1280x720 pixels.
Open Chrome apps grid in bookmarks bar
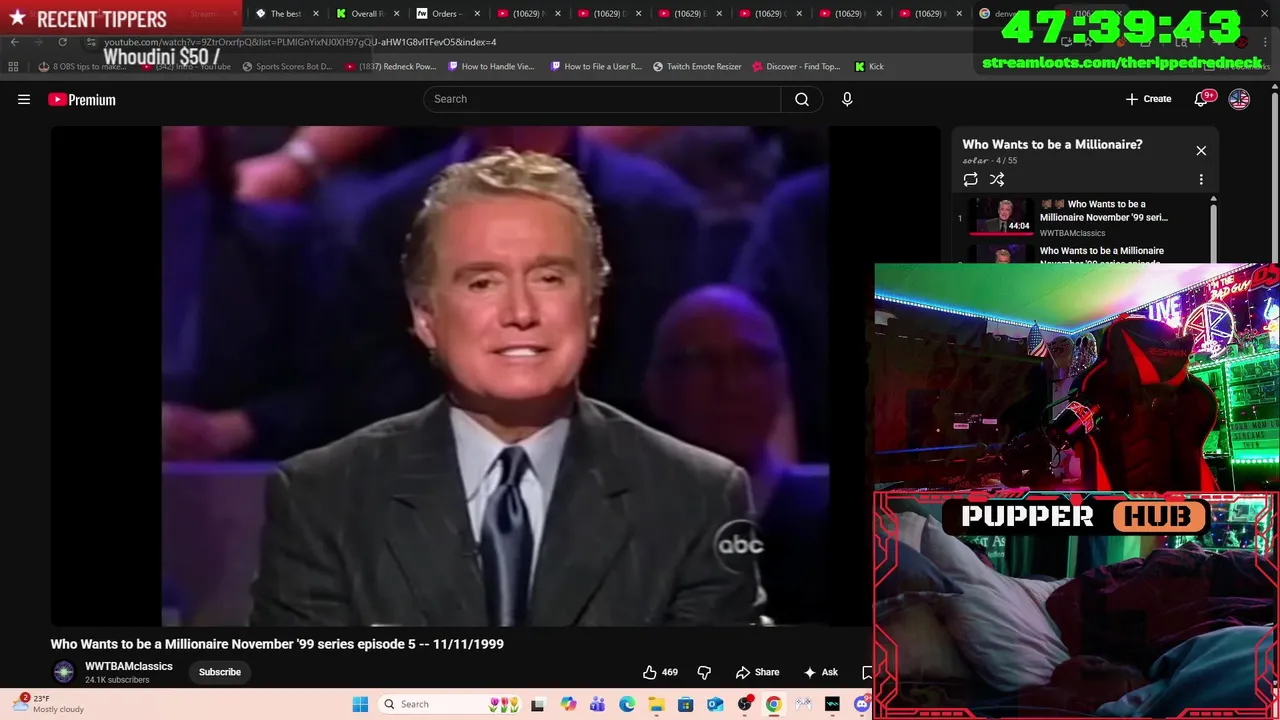click(13, 67)
